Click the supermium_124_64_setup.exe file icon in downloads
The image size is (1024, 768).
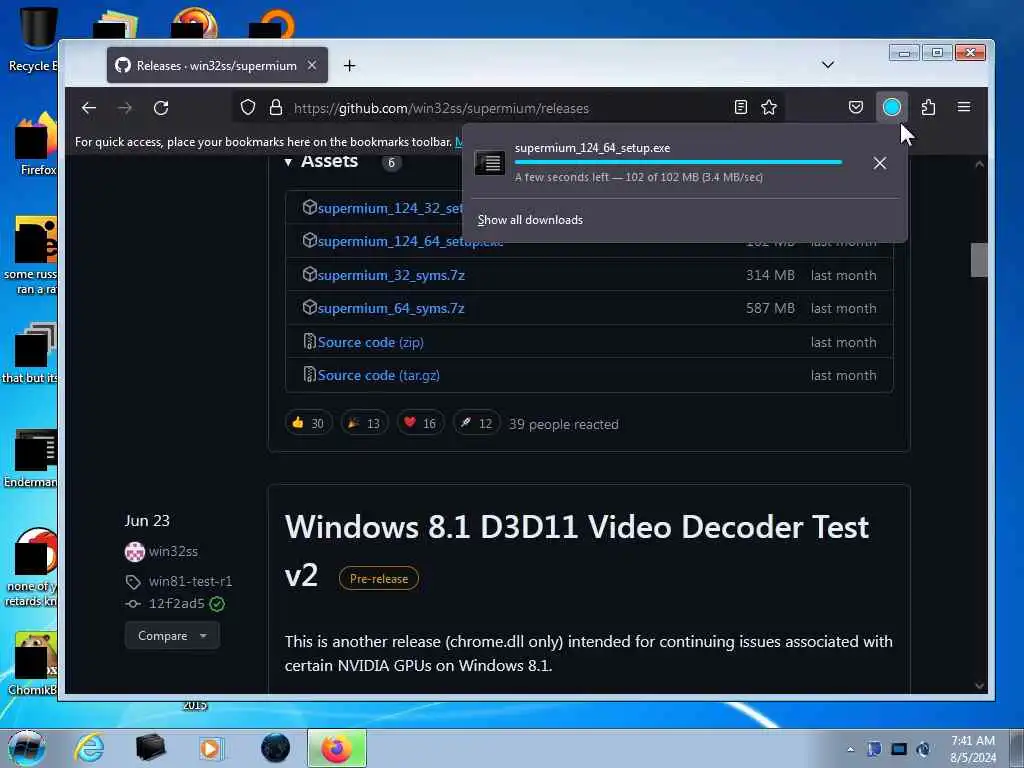coord(489,163)
